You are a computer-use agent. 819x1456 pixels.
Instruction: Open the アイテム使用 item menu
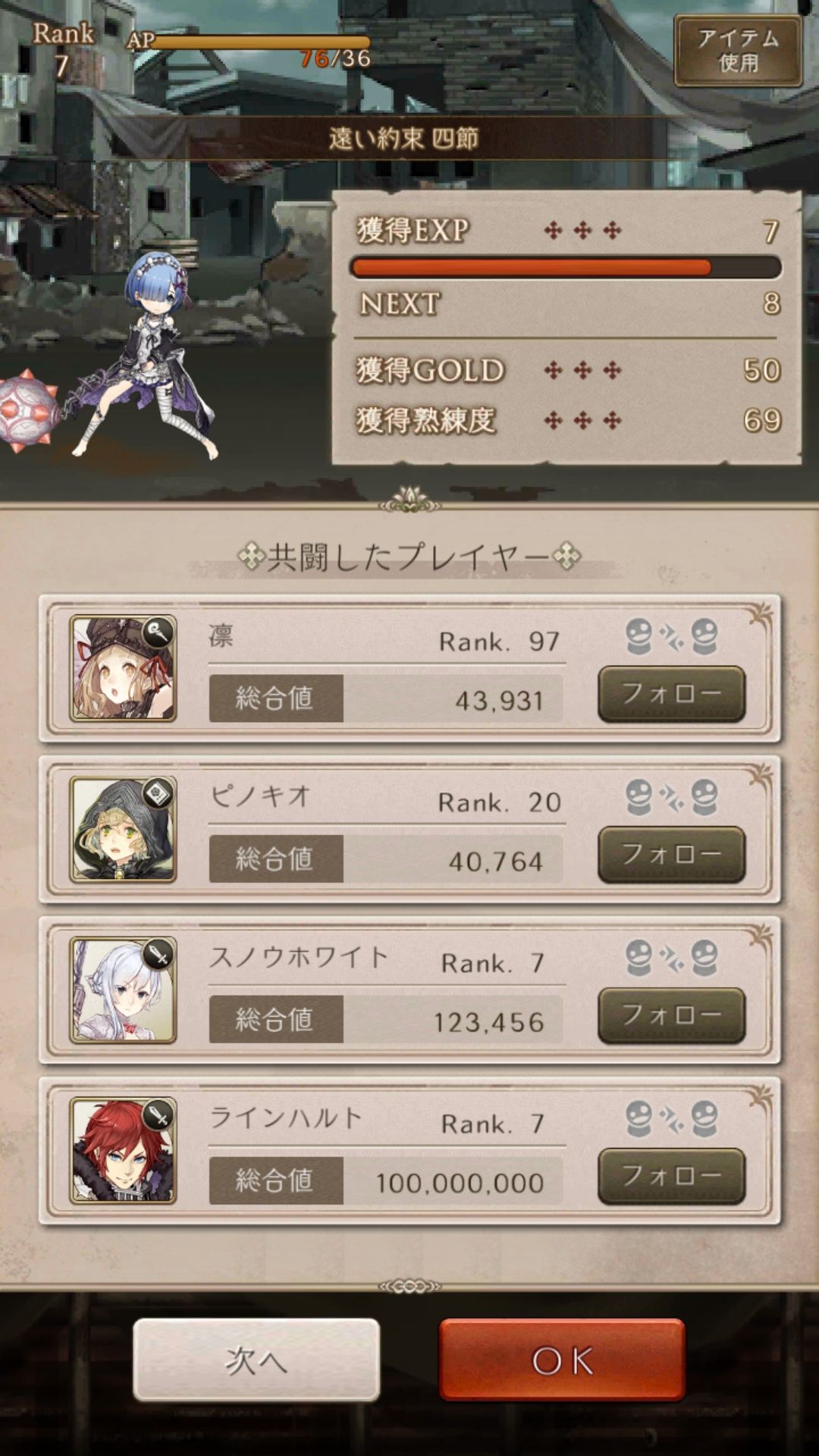pos(738,50)
